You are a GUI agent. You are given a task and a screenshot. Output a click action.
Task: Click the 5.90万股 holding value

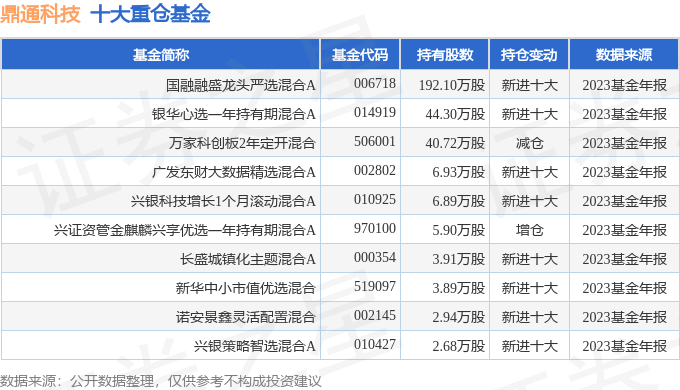(x=459, y=230)
